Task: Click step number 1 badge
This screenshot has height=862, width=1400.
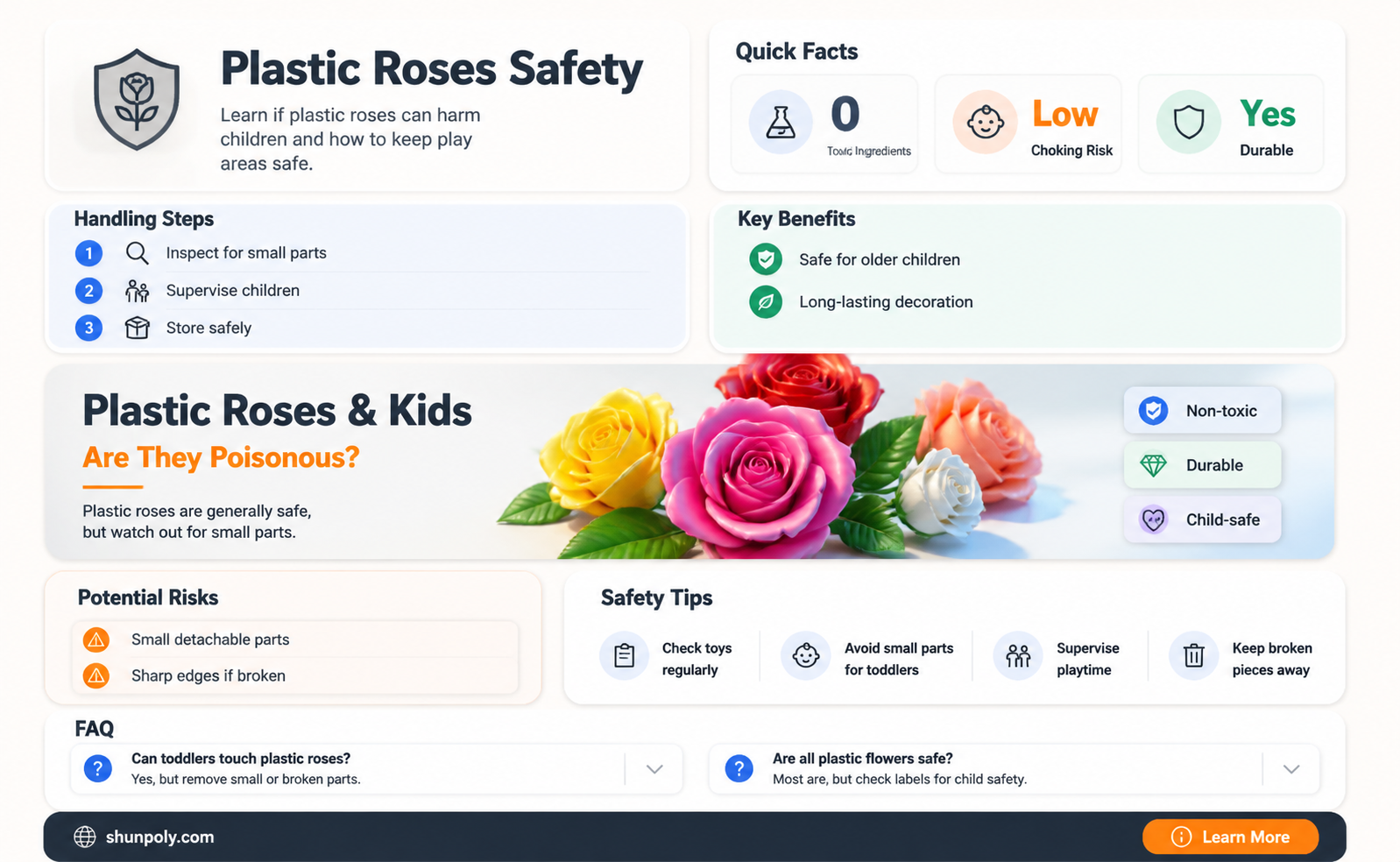Action: tap(88, 253)
